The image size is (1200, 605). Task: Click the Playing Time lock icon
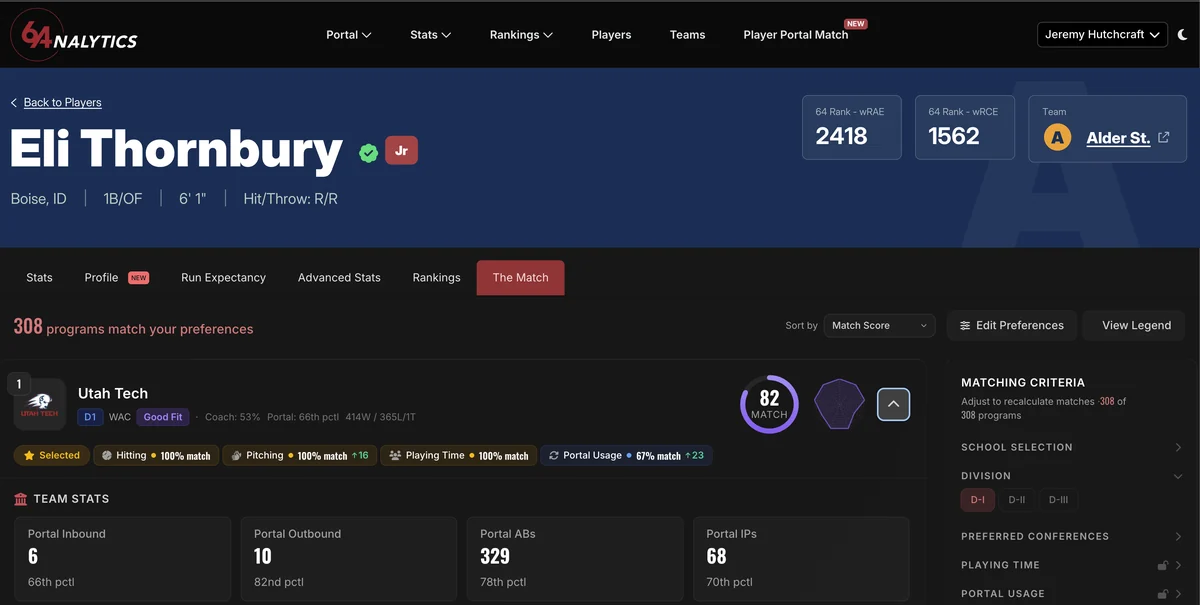click(x=1162, y=565)
